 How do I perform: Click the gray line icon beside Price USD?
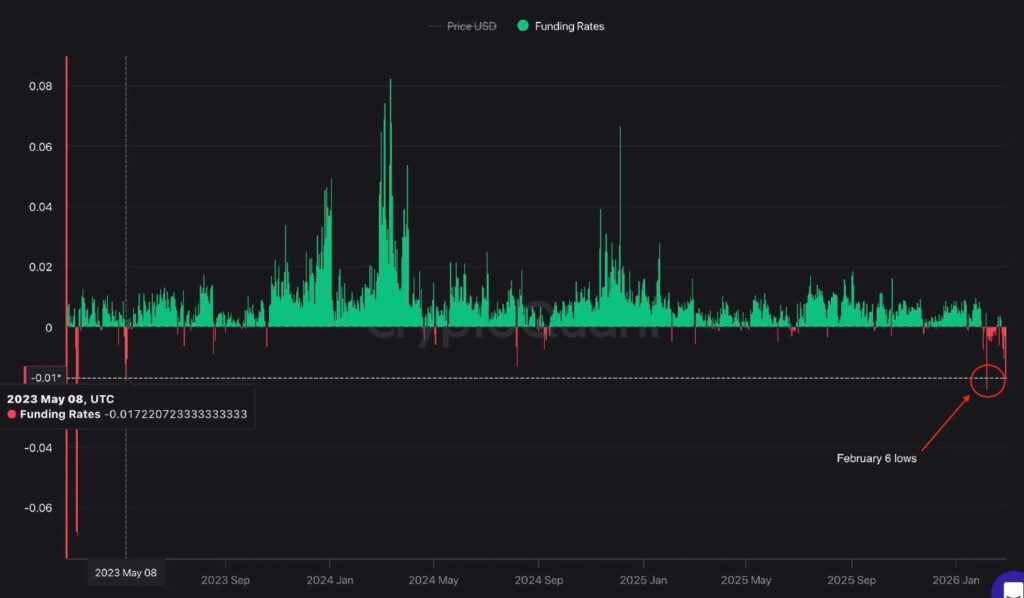[x=437, y=26]
